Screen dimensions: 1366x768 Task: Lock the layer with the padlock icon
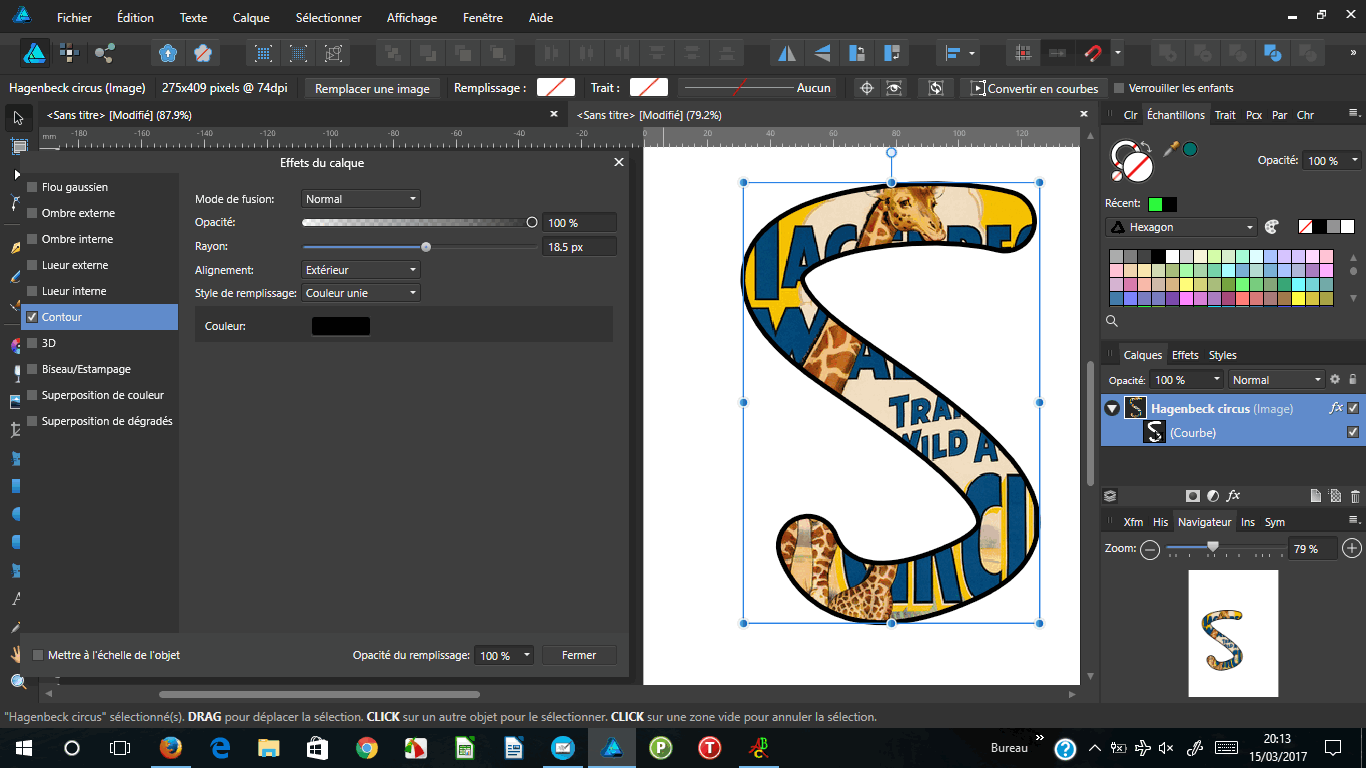pos(1352,380)
